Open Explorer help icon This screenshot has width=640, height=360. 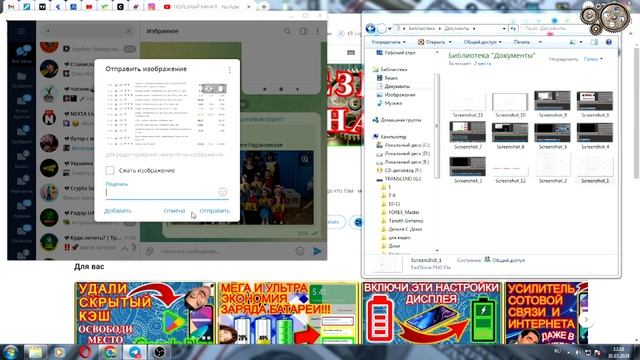click(x=609, y=42)
